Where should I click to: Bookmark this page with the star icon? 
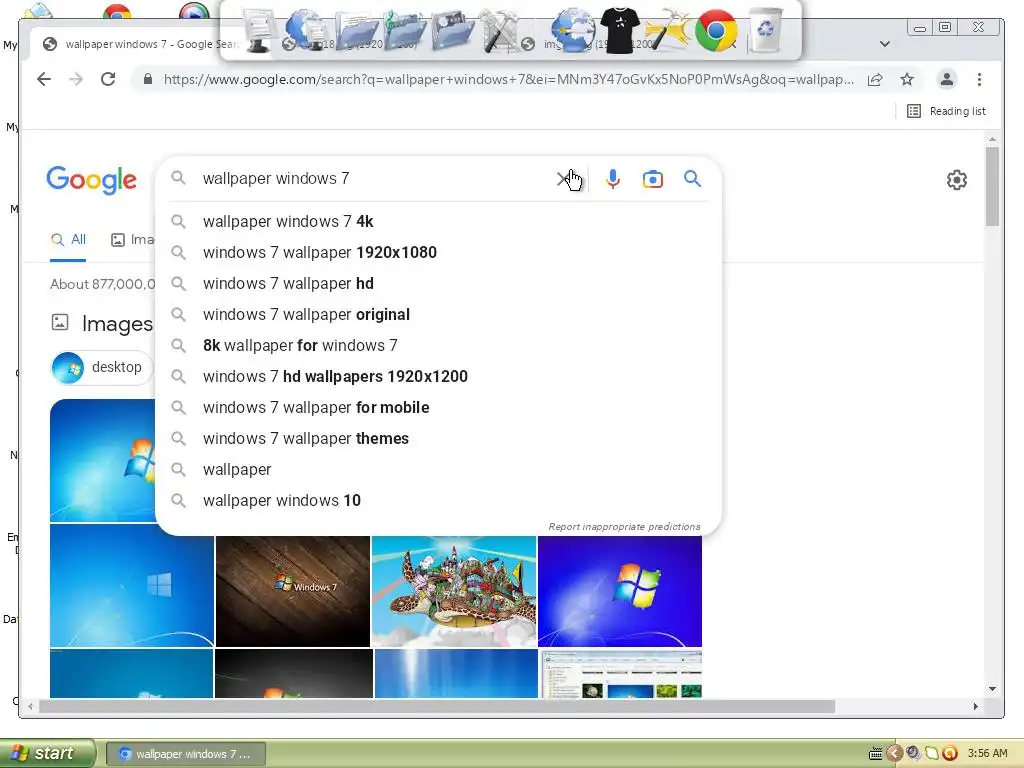tap(907, 80)
